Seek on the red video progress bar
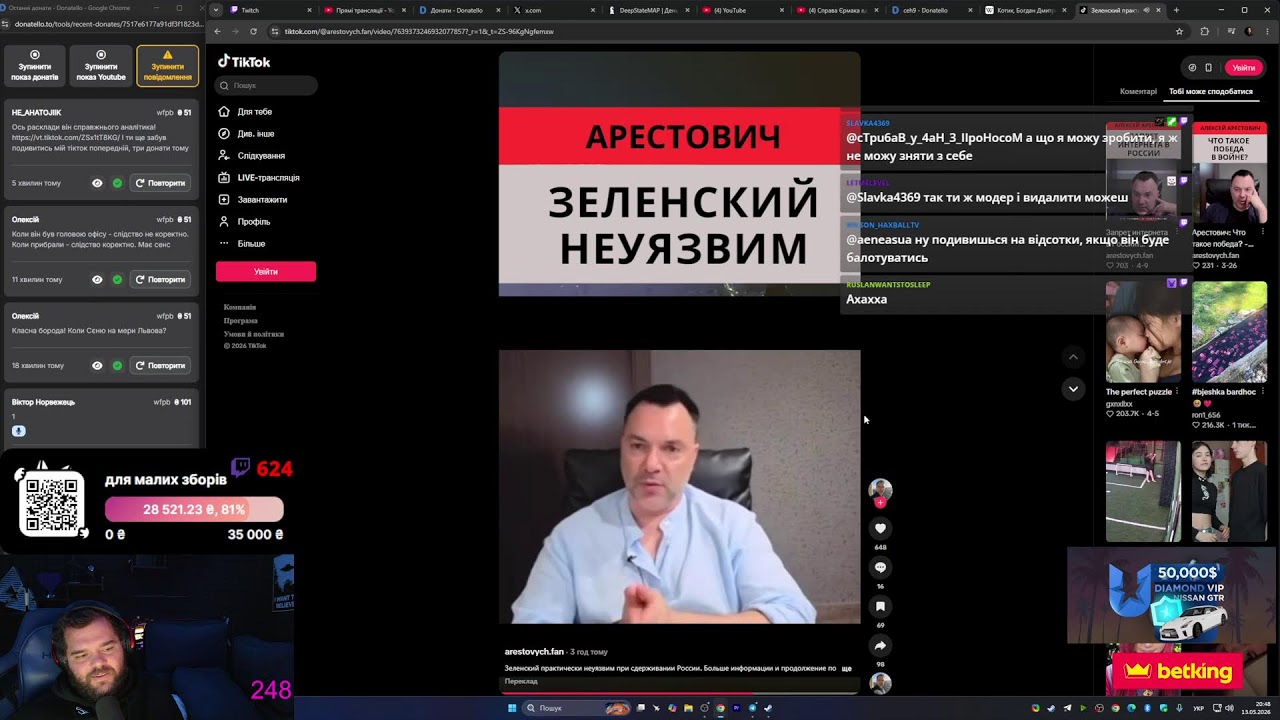Image resolution: width=1280 pixels, height=720 pixels. click(680, 692)
